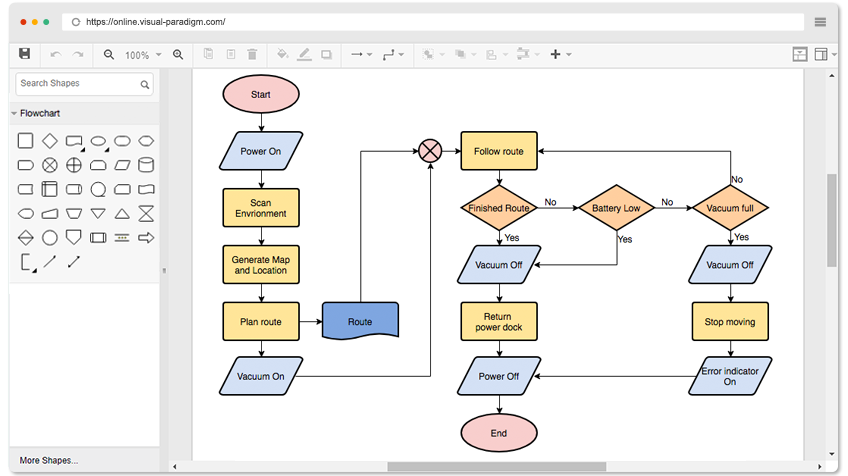Toggle the format panel icon
The height and width of the screenshot is (476, 848).
[821, 55]
